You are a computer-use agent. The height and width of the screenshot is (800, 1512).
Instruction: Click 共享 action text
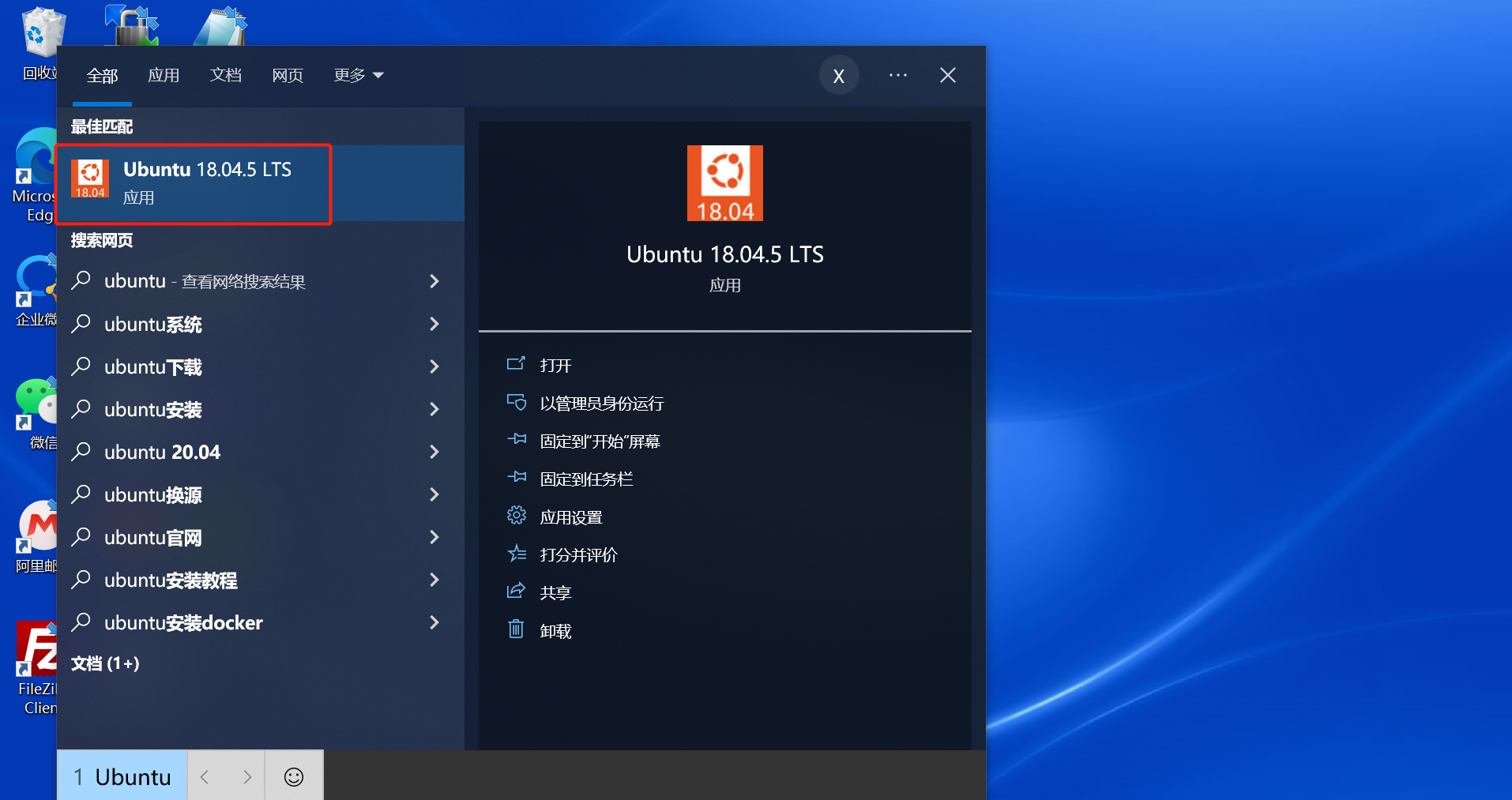point(555,593)
